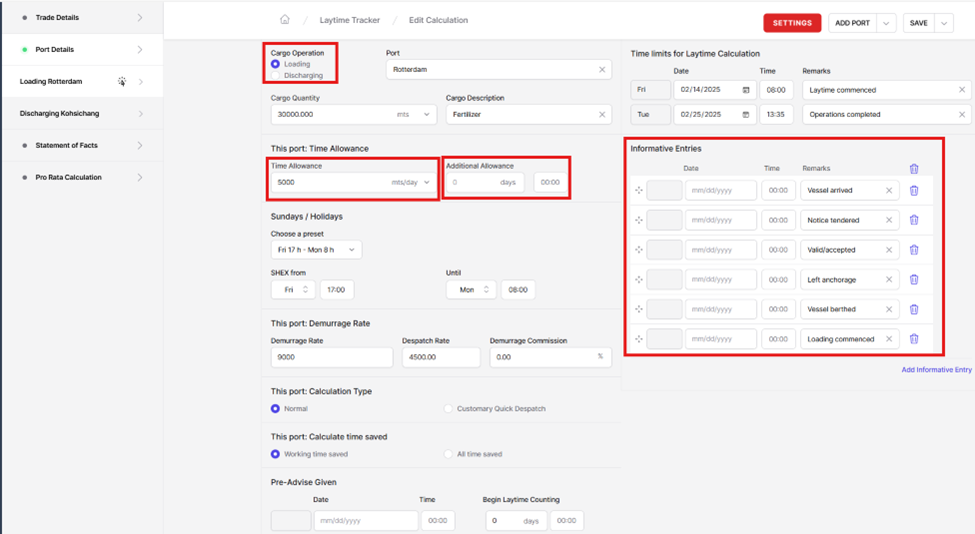Select All time saved option
Image resolution: width=975 pixels, height=534 pixels.
click(x=448, y=454)
